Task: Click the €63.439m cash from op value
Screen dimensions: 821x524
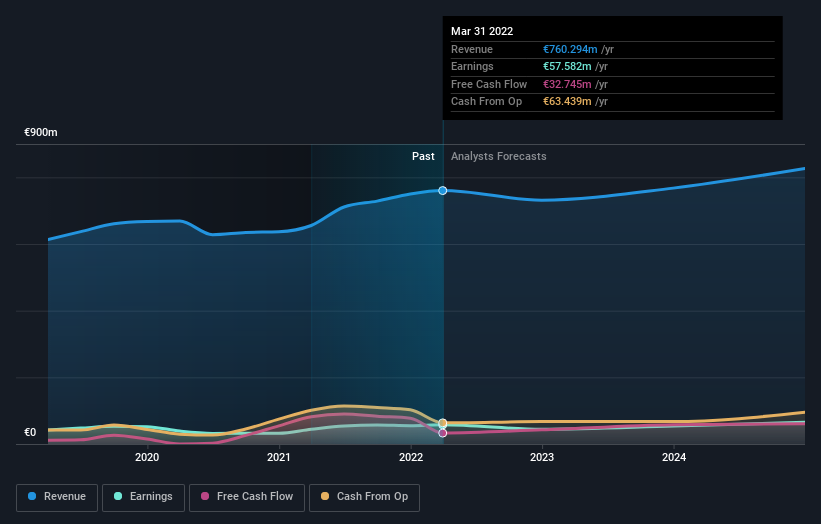Action: [567, 102]
